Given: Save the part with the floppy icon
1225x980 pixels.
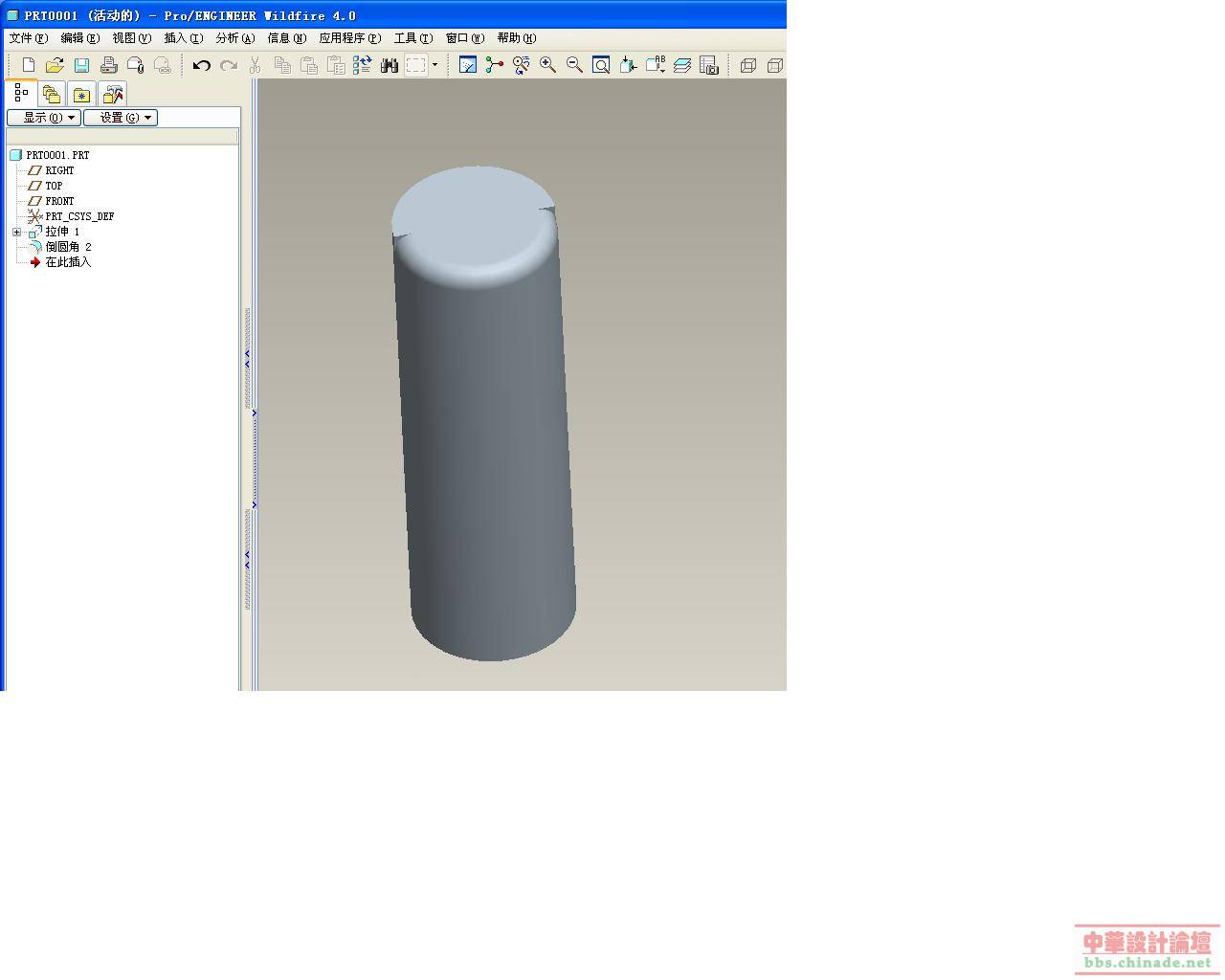Looking at the screenshot, I should 81,65.
